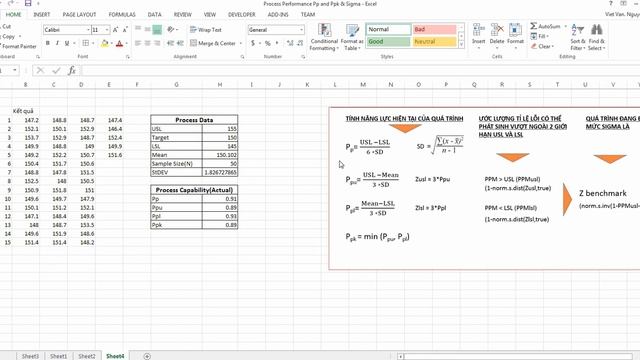The image size is (640, 360).
Task: Click the AutoSum sigma icon
Action: tap(534, 26)
